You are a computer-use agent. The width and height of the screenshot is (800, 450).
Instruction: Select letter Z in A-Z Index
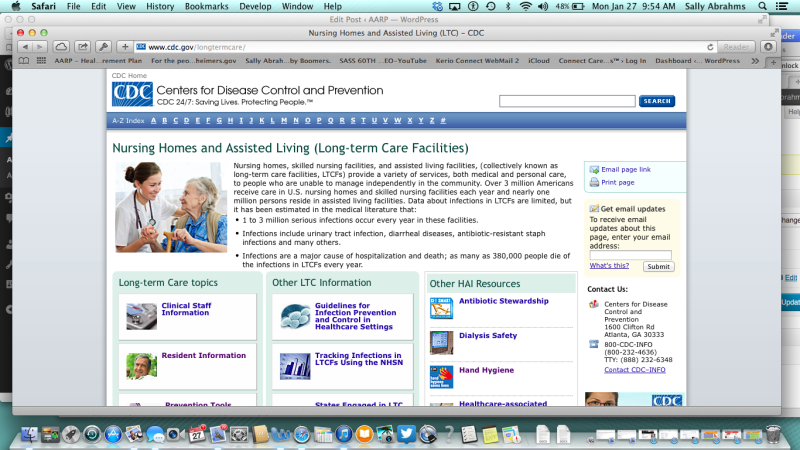pos(432,120)
